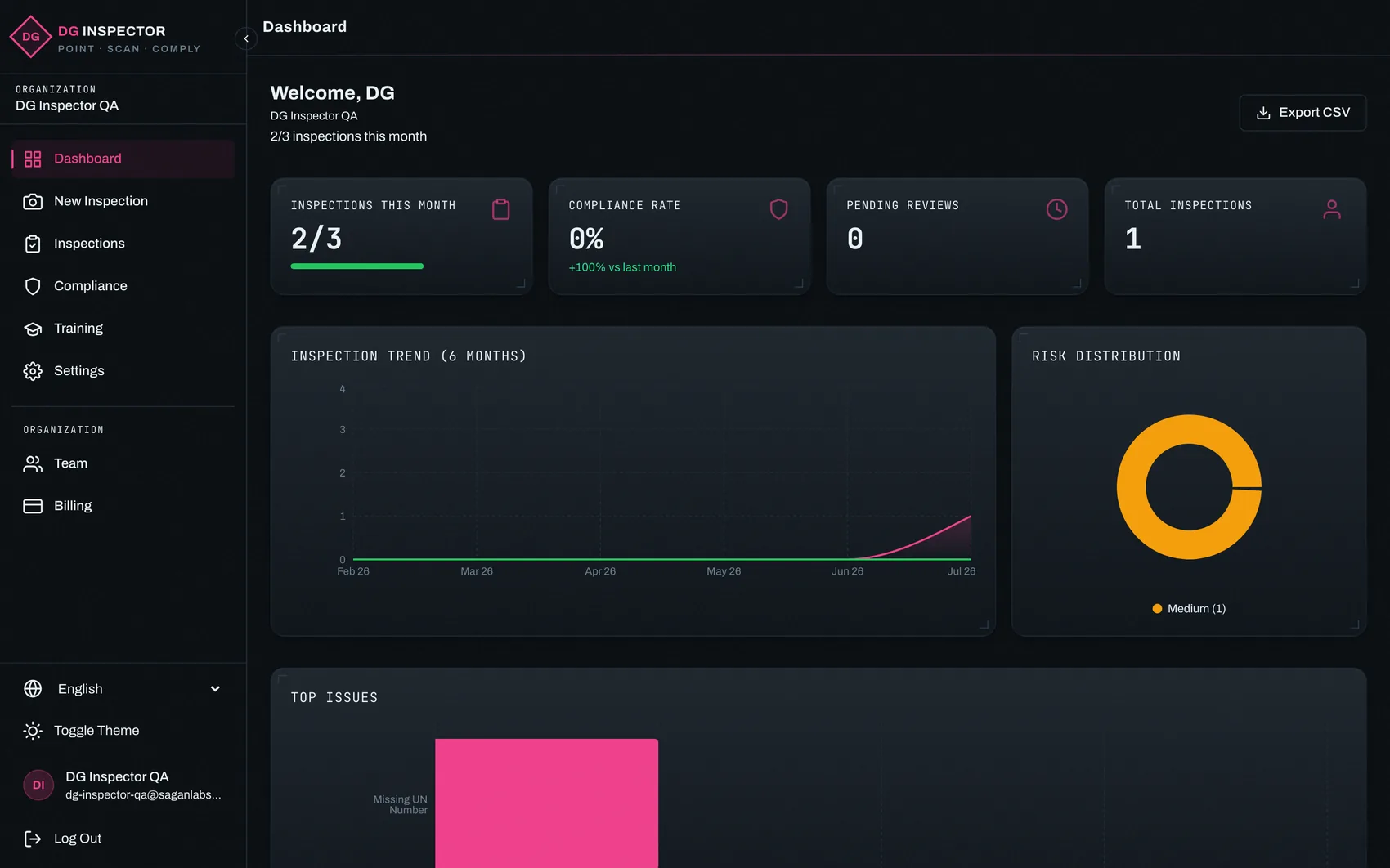Click the 0% compliance rate value
1390x868 pixels.
click(586, 239)
